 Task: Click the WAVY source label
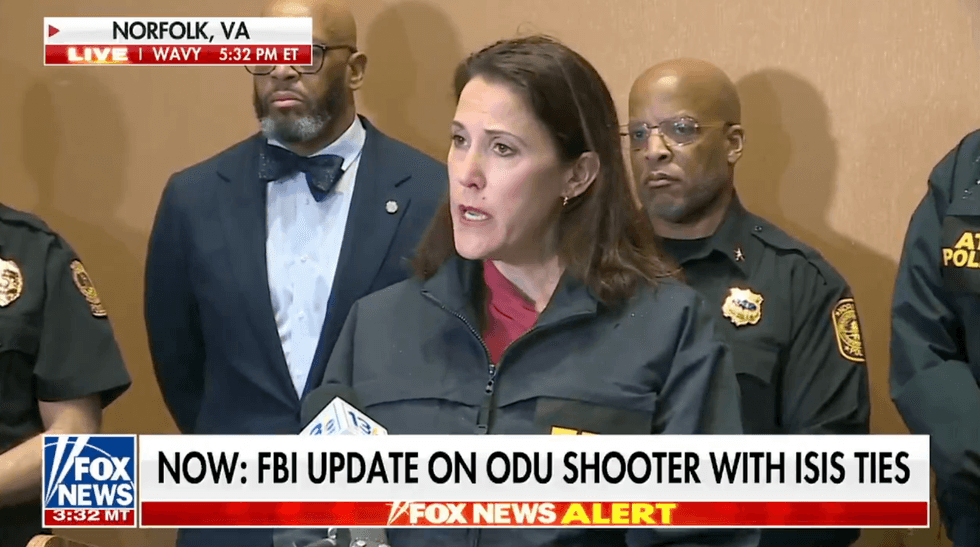177,54
